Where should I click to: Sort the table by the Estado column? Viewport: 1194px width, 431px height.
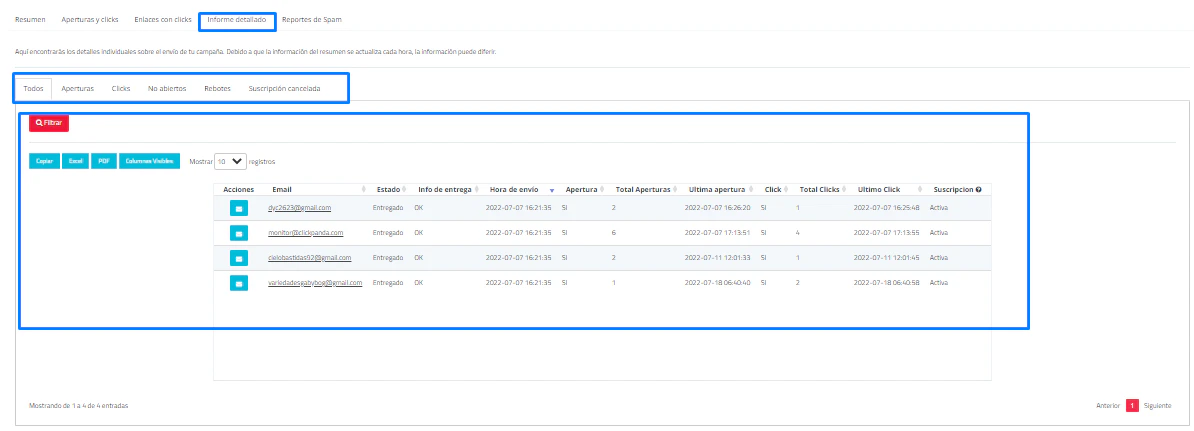tap(391, 189)
